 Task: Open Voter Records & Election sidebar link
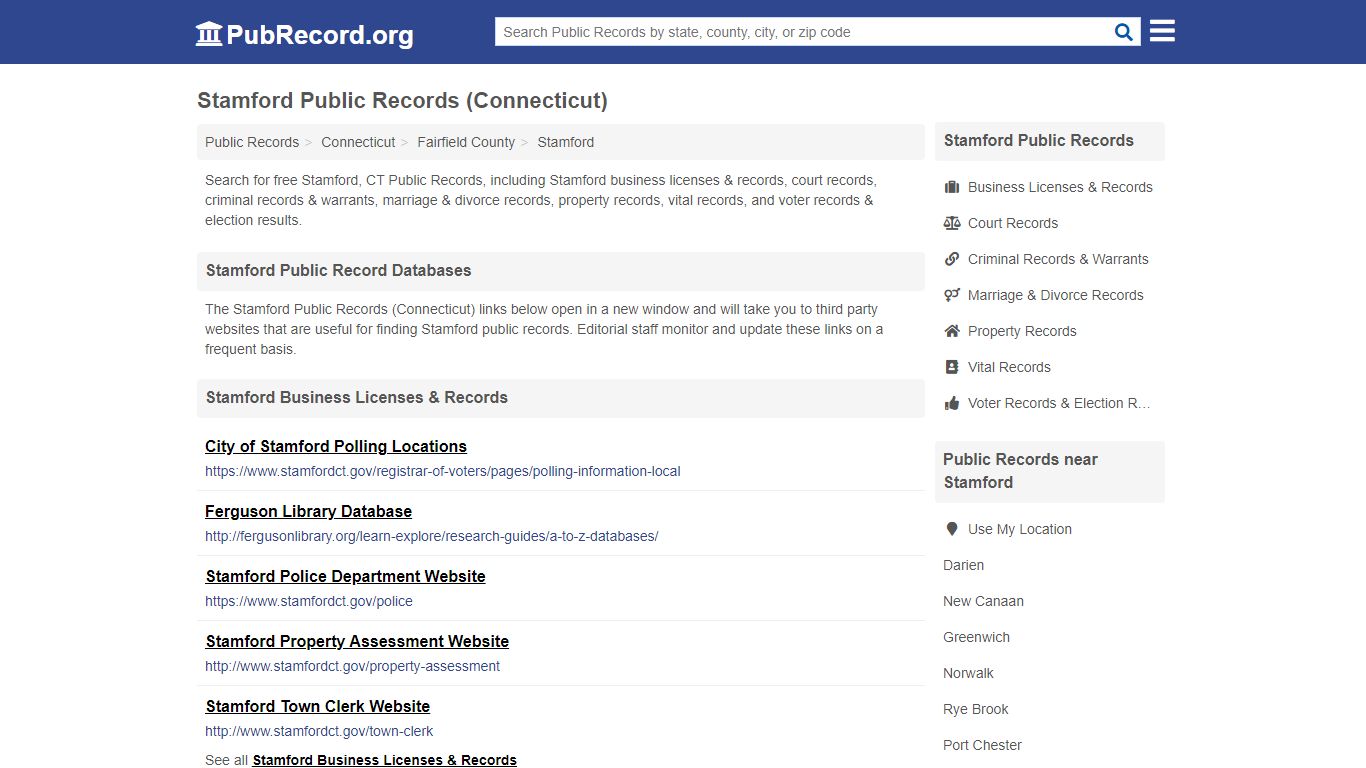point(1060,403)
